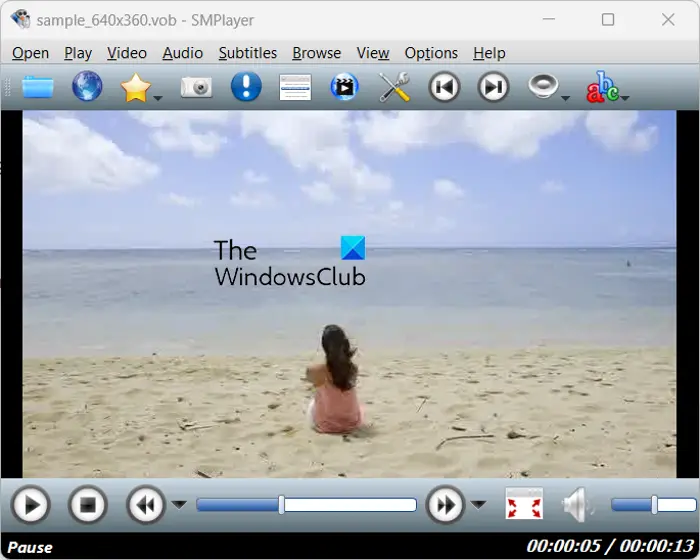
Task: Expand the forward options dropdown arrow
Action: point(478,505)
